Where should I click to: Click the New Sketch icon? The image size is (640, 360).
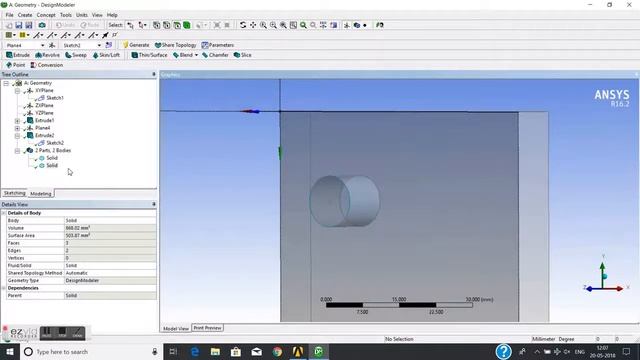coord(109,45)
